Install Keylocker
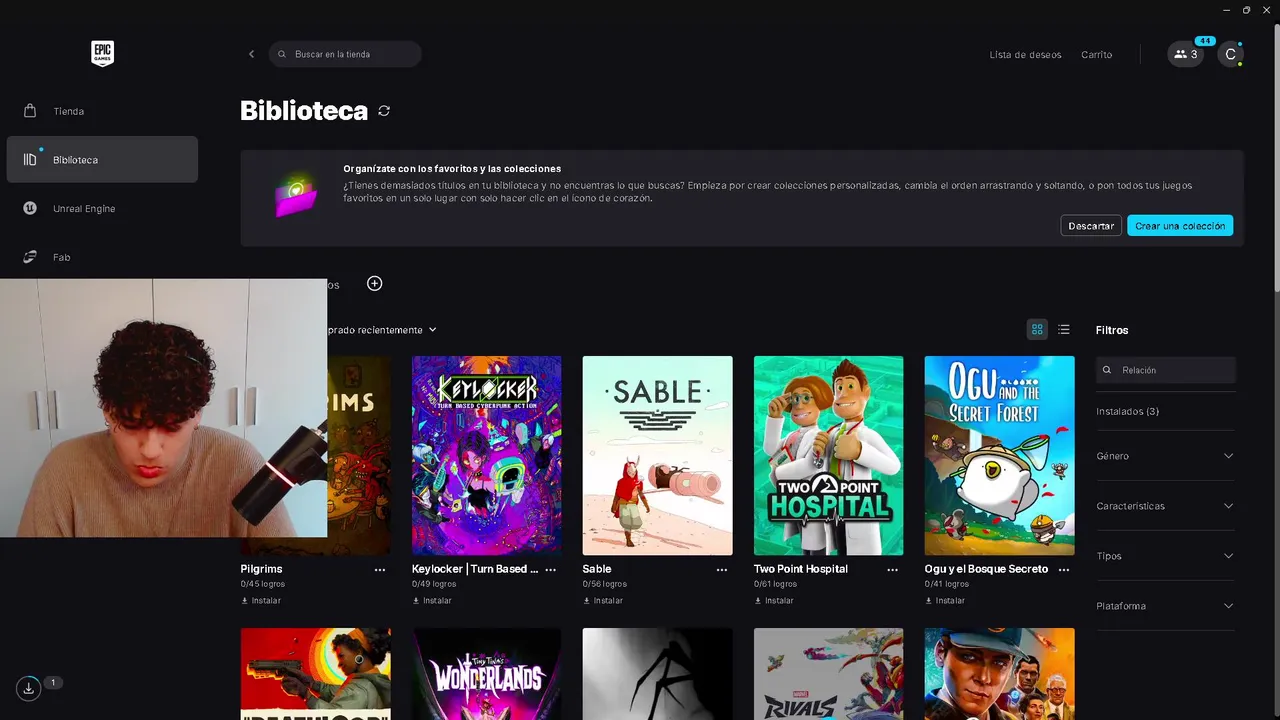This screenshot has width=1280, height=720. (x=432, y=601)
